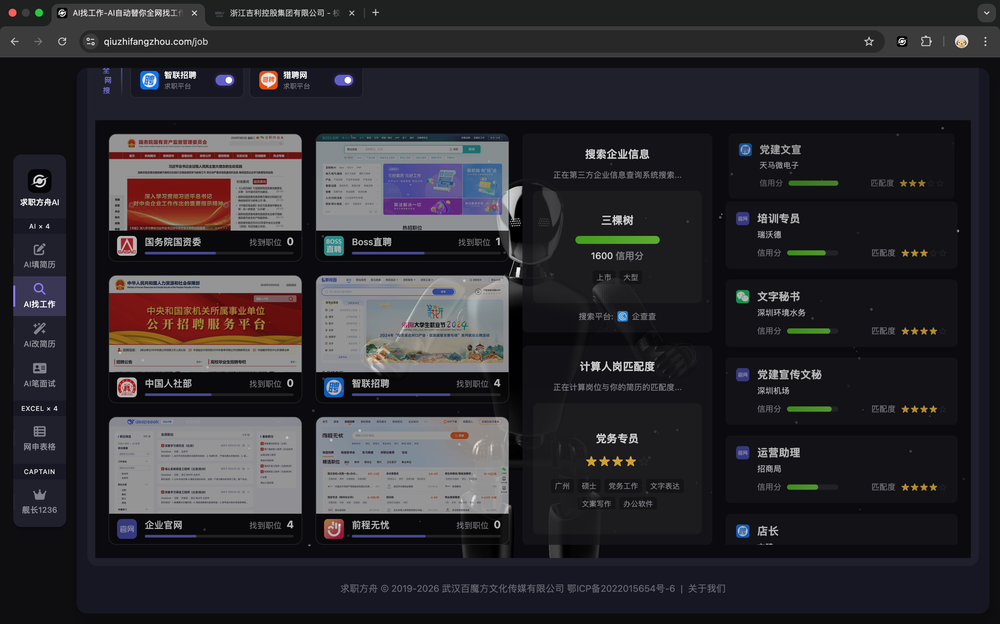1000x624 pixels.
Task: Open a new browser tab
Action: (x=376, y=13)
